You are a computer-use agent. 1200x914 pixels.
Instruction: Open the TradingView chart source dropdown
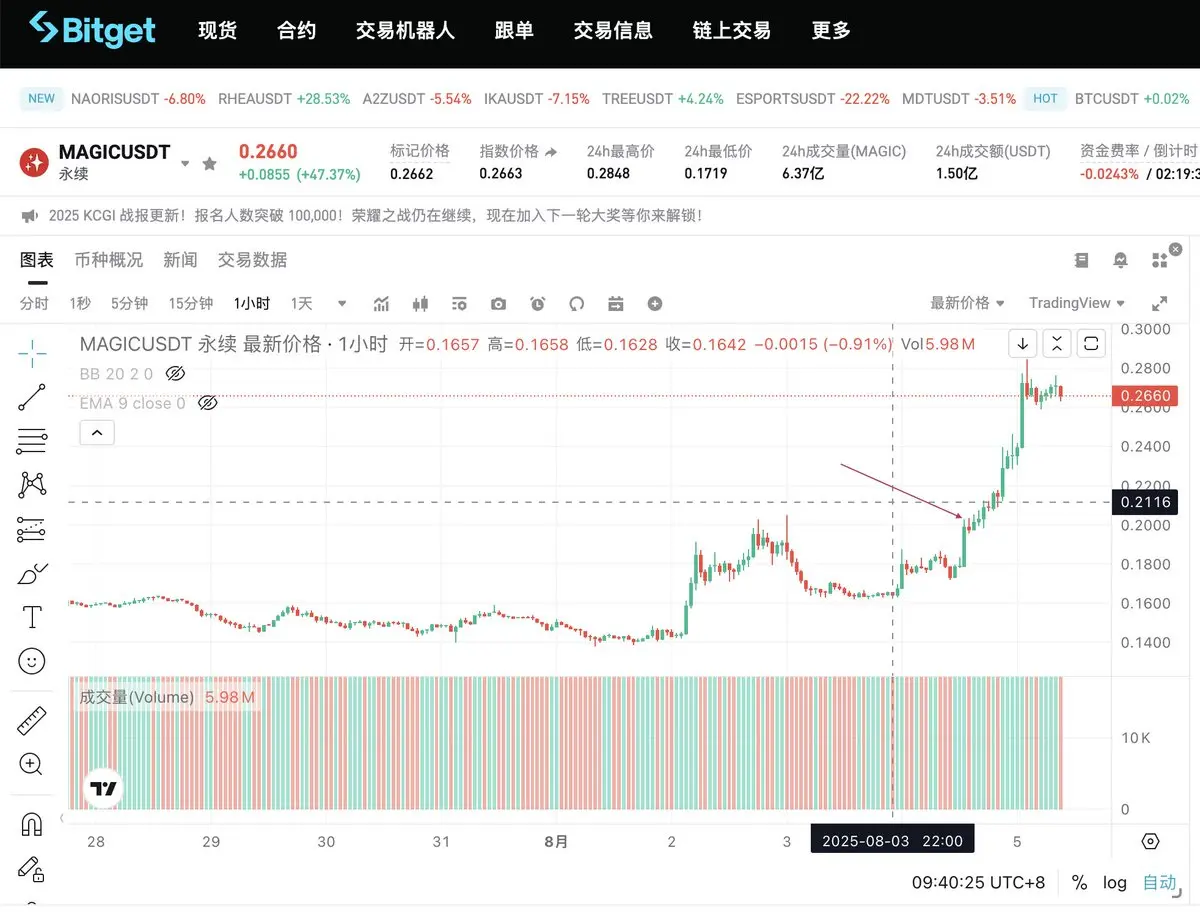pyautogui.click(x=1077, y=303)
